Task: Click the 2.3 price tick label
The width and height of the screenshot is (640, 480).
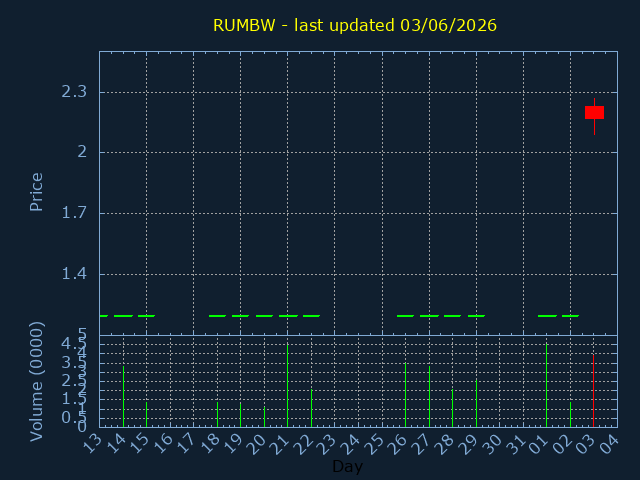Action: point(74,92)
